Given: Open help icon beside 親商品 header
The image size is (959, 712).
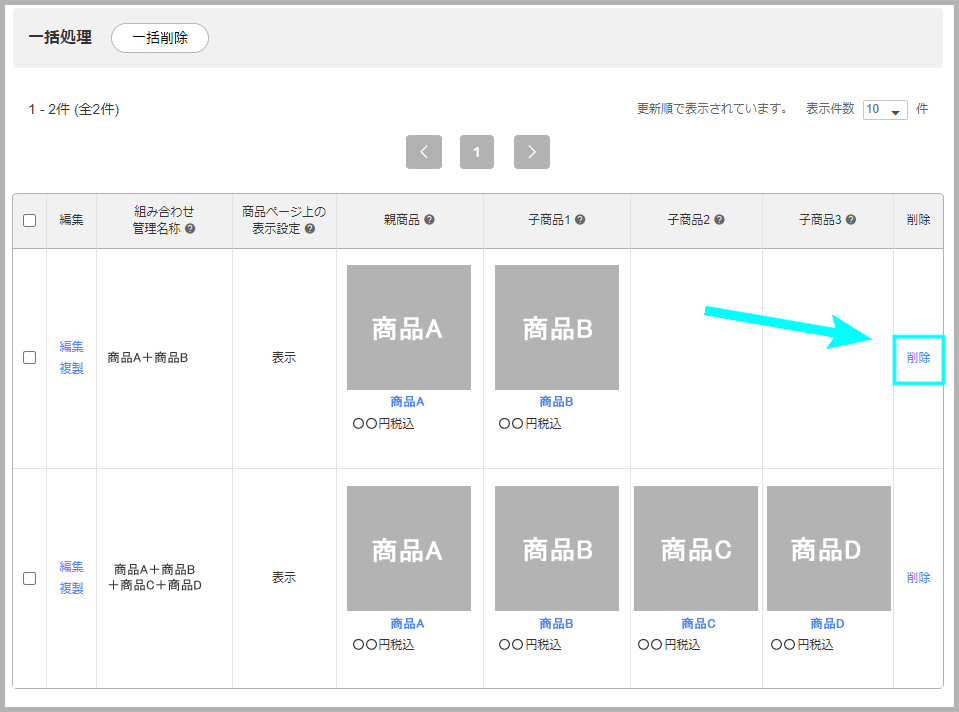Looking at the screenshot, I should point(429,220).
